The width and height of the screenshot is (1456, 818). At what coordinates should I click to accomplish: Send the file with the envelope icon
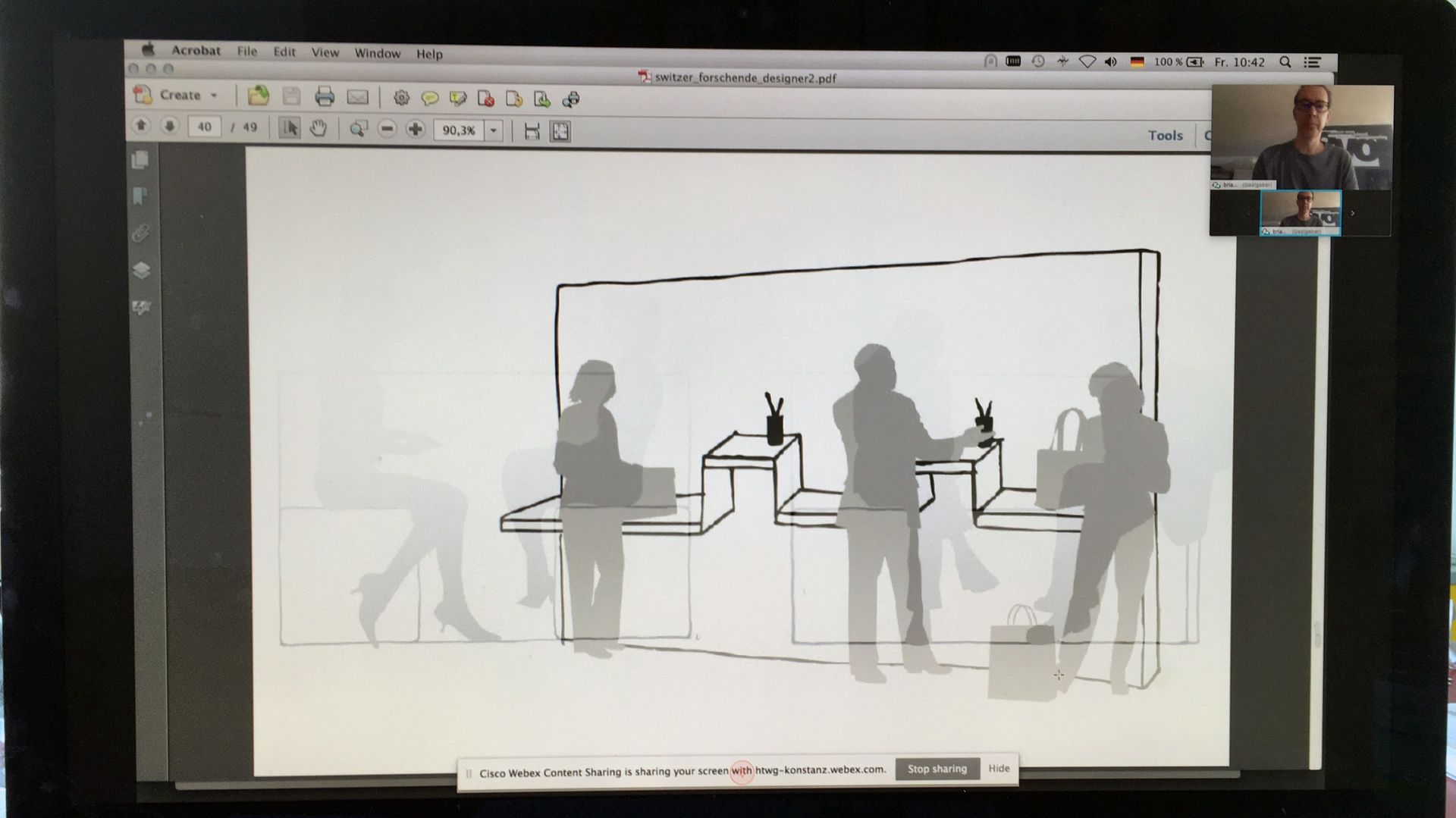coord(357,97)
